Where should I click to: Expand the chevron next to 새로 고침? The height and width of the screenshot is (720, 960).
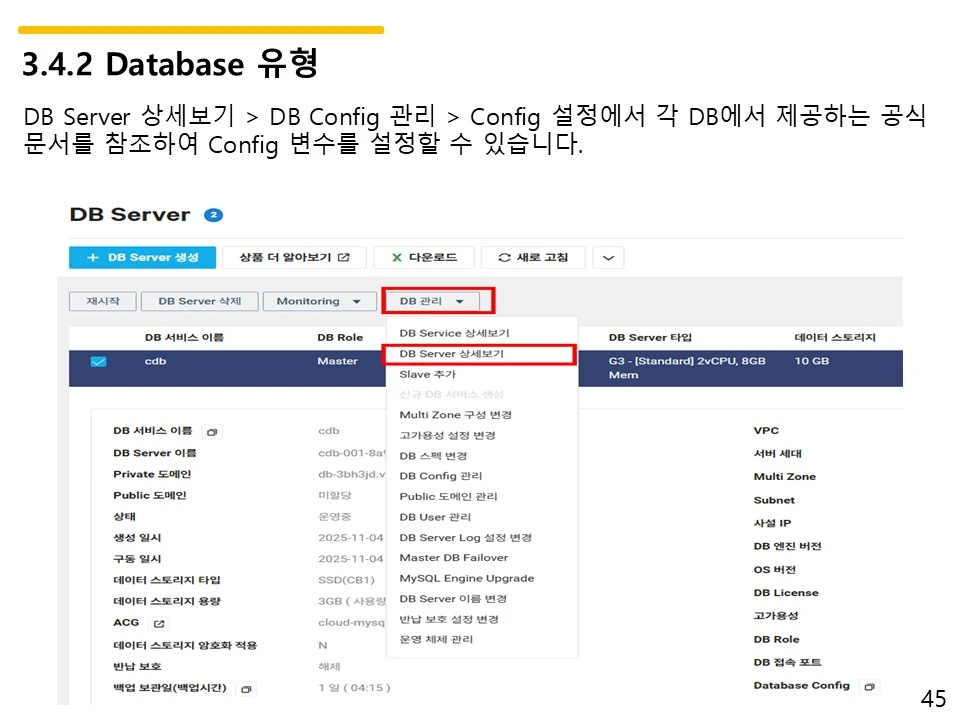(x=608, y=257)
